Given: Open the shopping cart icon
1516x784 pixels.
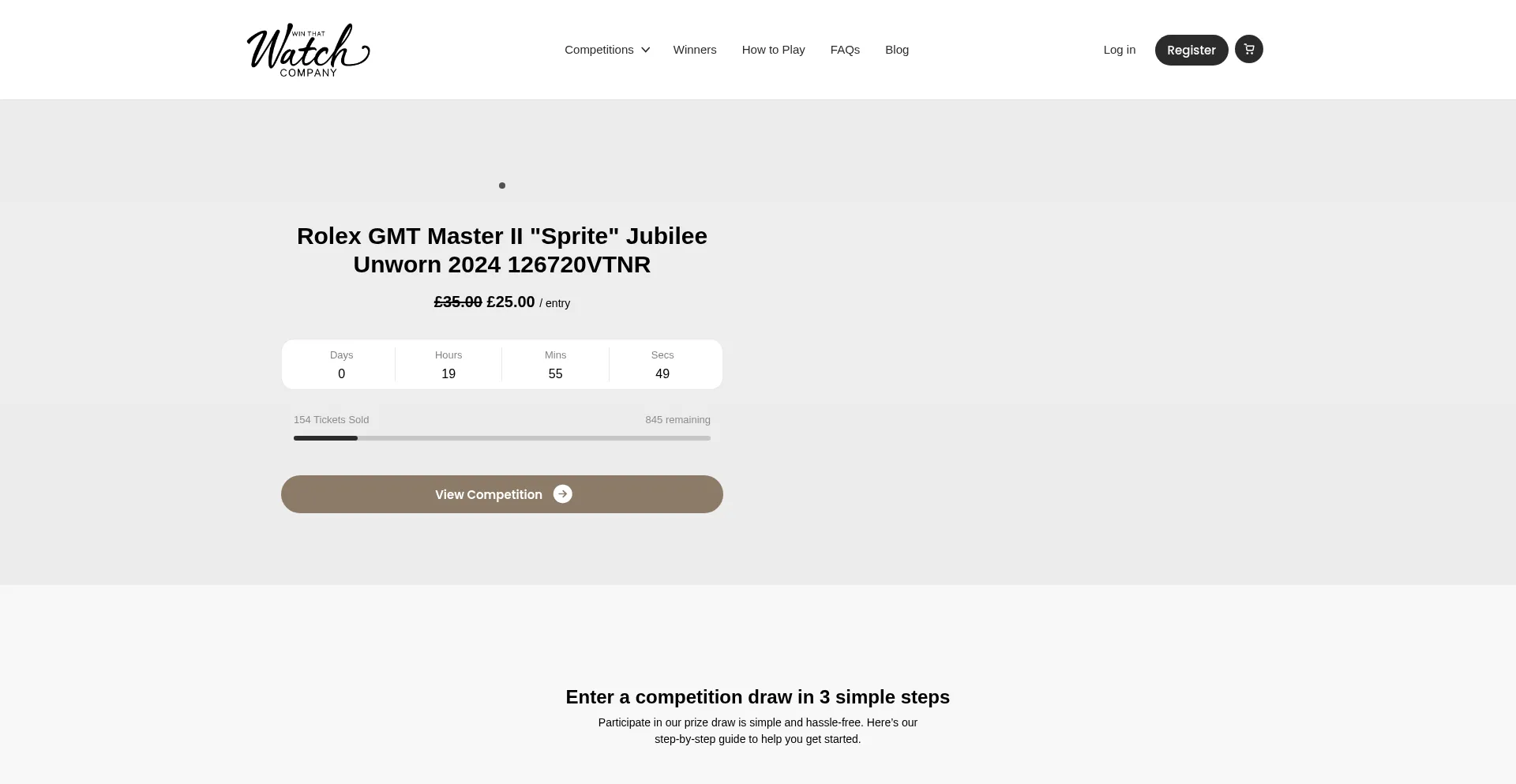Looking at the screenshot, I should 1248,49.
